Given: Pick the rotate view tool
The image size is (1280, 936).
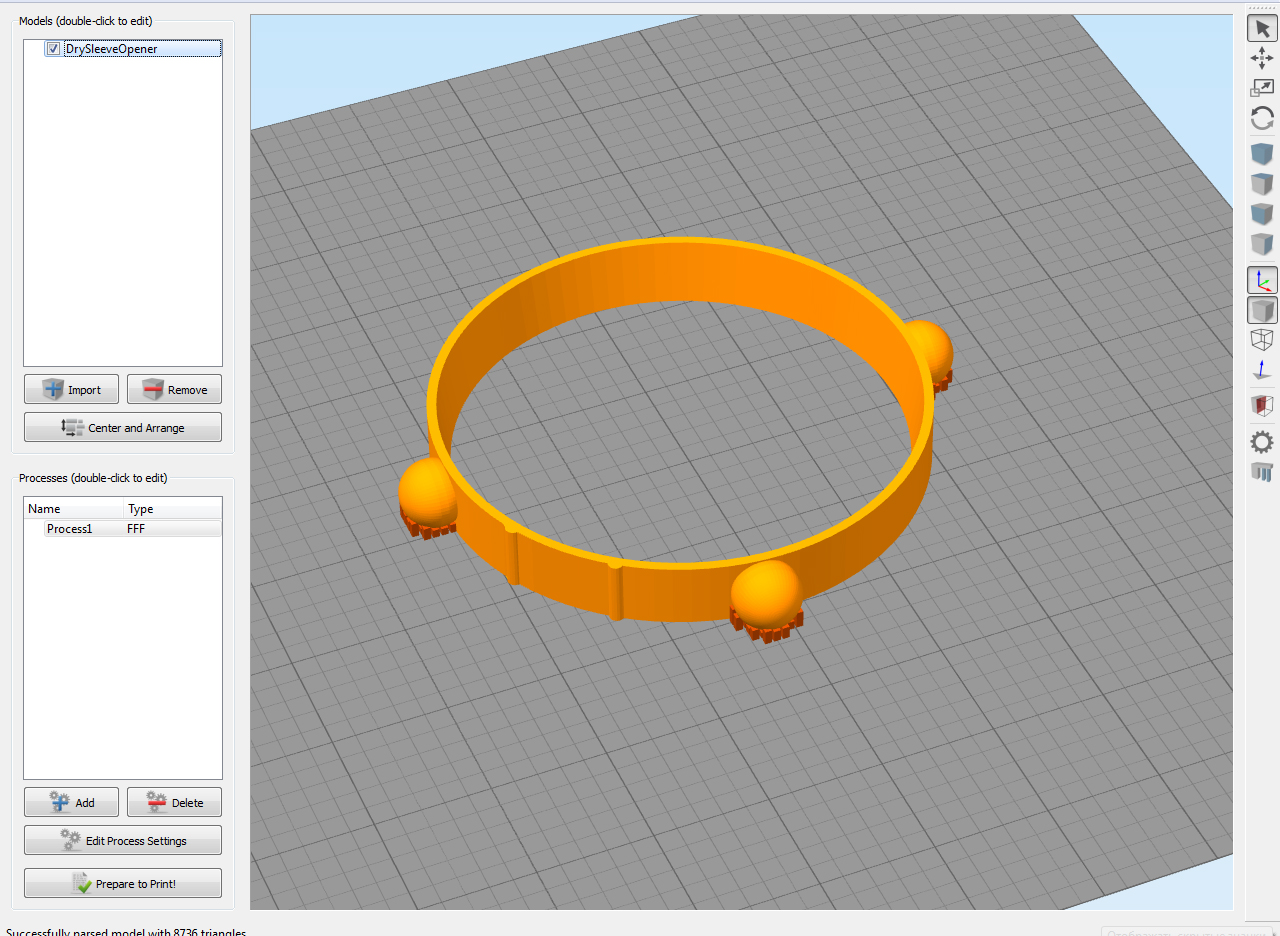Looking at the screenshot, I should point(1262,119).
